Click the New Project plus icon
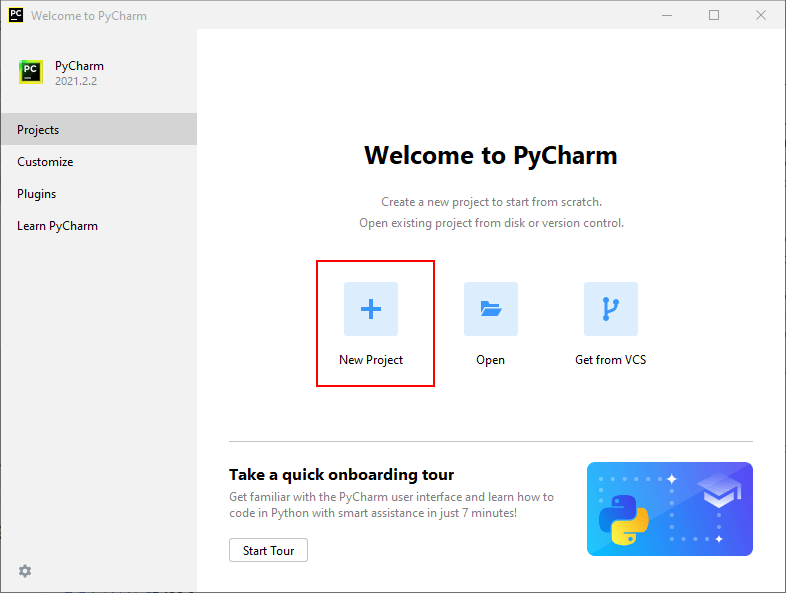Image resolution: width=786 pixels, height=593 pixels. click(x=371, y=309)
